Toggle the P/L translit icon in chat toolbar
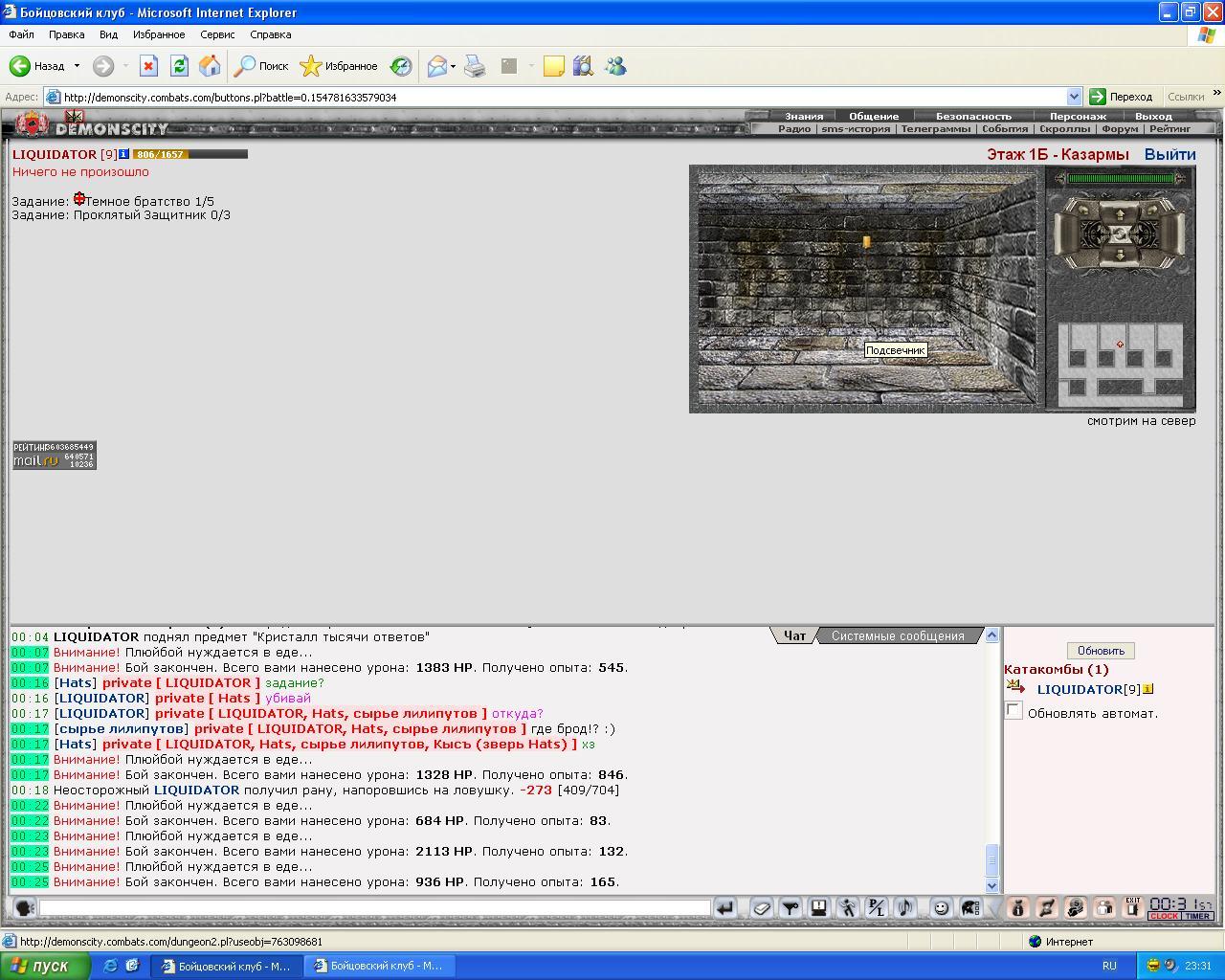Image resolution: width=1225 pixels, height=980 pixels. tap(877, 908)
